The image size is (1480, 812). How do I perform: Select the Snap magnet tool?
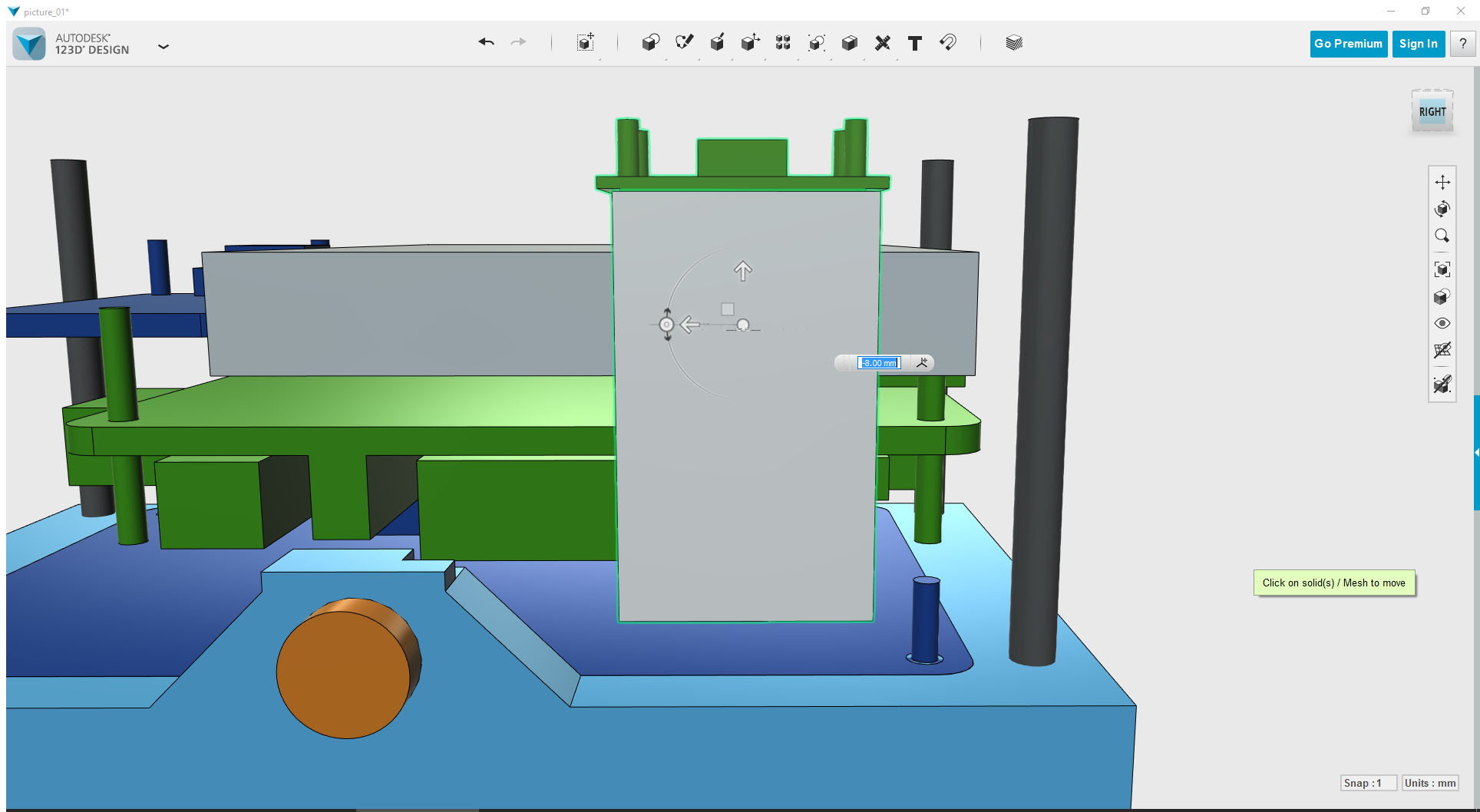click(948, 43)
